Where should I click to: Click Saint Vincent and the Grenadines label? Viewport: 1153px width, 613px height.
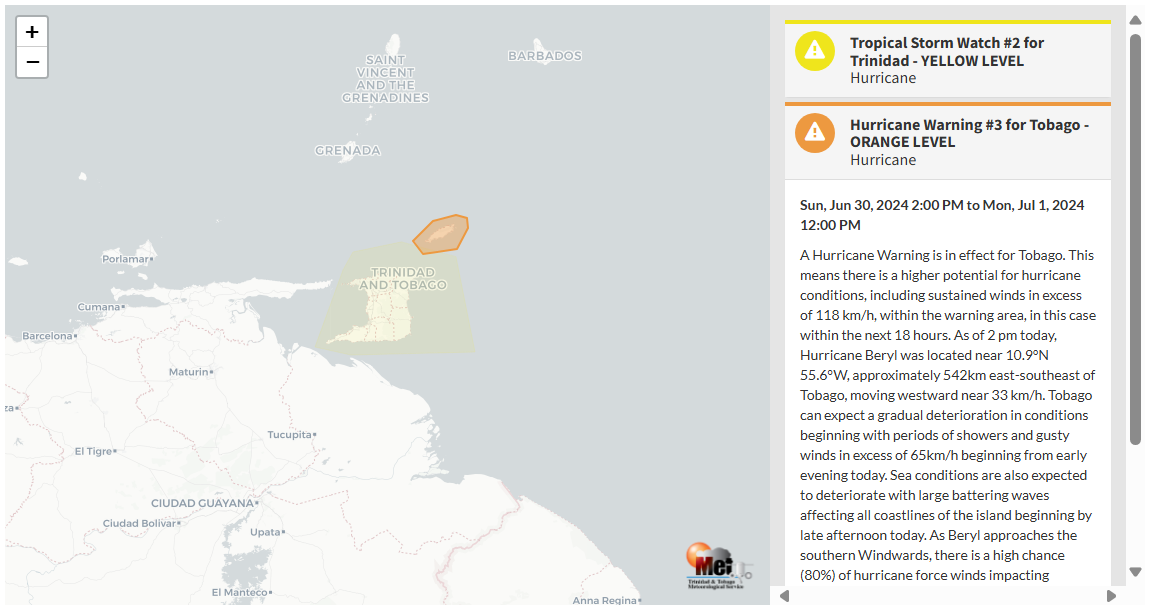coord(385,79)
